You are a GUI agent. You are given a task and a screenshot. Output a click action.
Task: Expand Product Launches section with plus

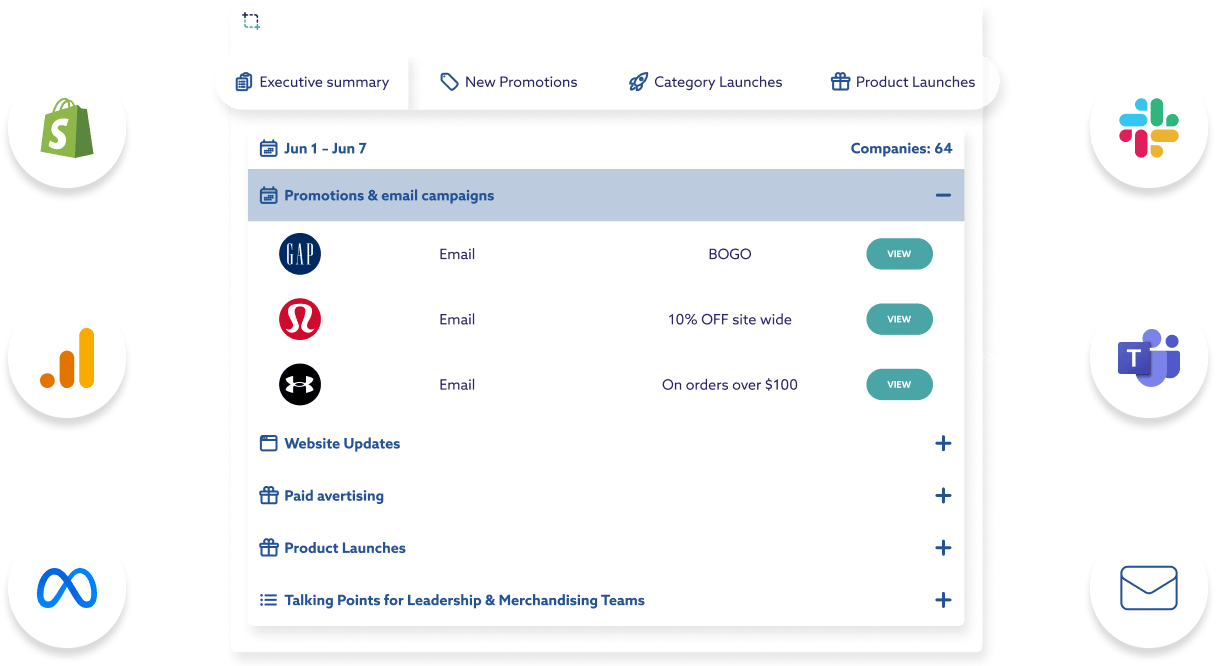coord(943,547)
